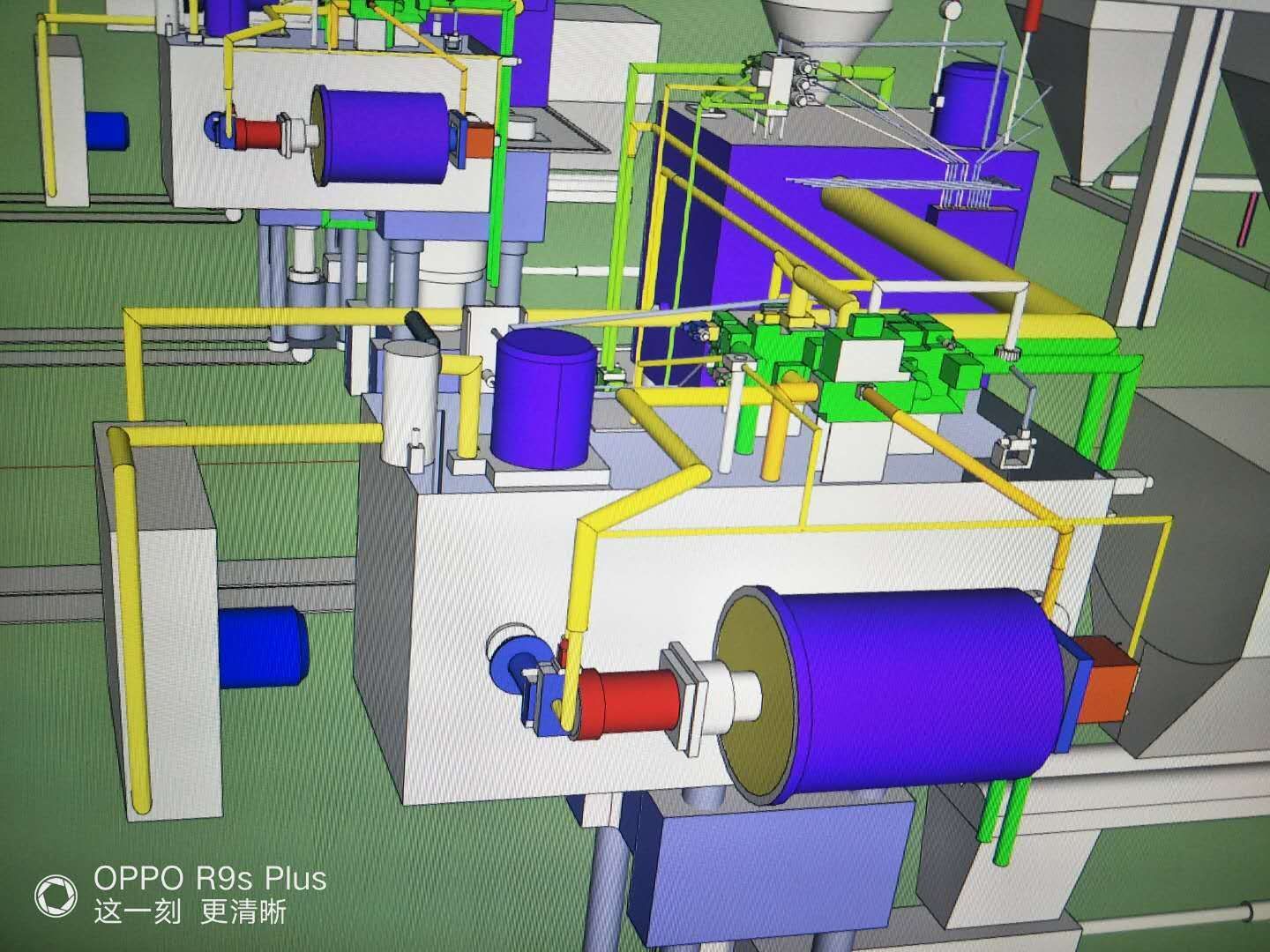Image resolution: width=1270 pixels, height=952 pixels.
Task: Select the small blue cylinder at upper left
Action: (107, 130)
